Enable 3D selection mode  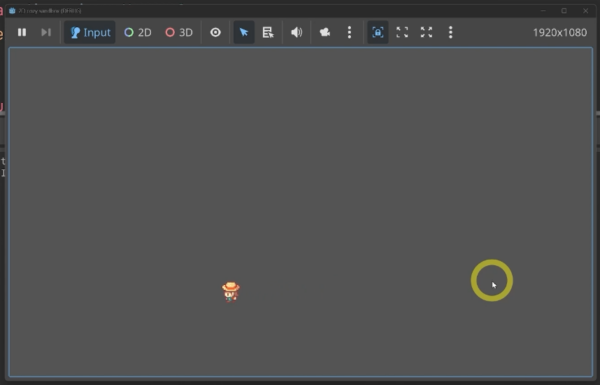point(179,33)
